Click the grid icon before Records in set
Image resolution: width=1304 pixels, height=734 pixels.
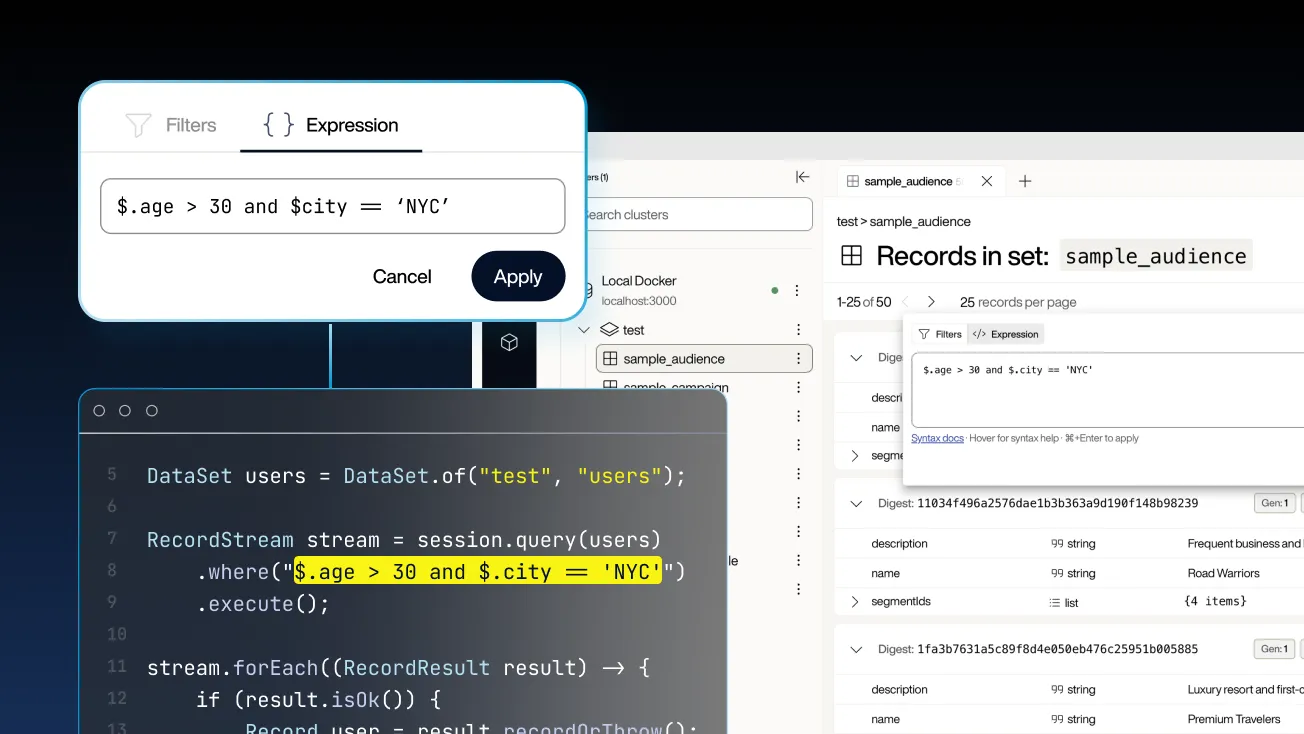[851, 255]
